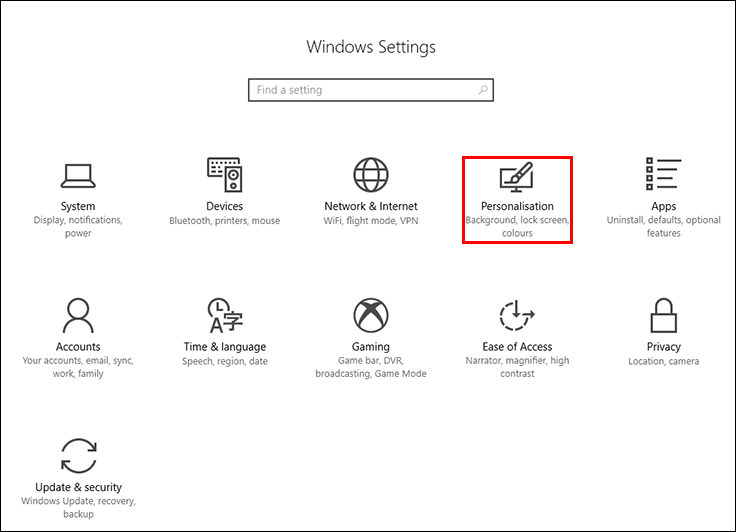Click 'Narrator, magnifier, high contrast' text
Viewport: 736px width, 532px height.
(517, 367)
